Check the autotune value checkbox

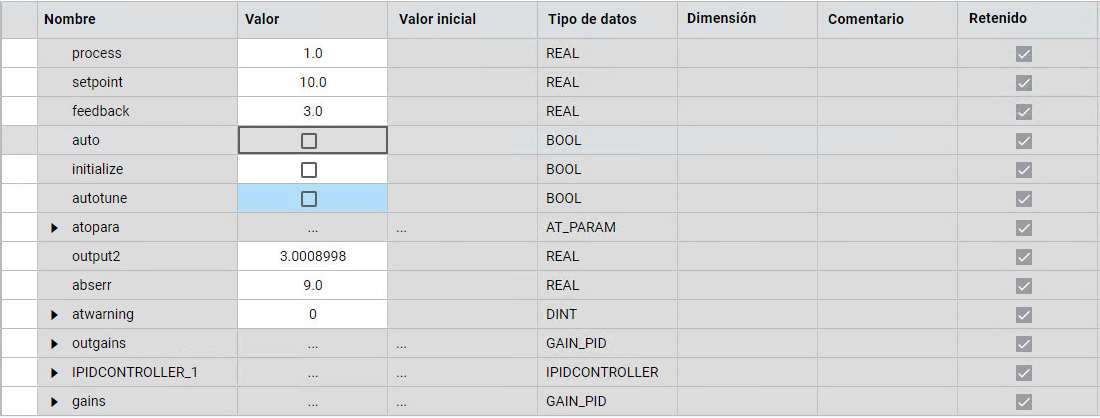(x=309, y=199)
